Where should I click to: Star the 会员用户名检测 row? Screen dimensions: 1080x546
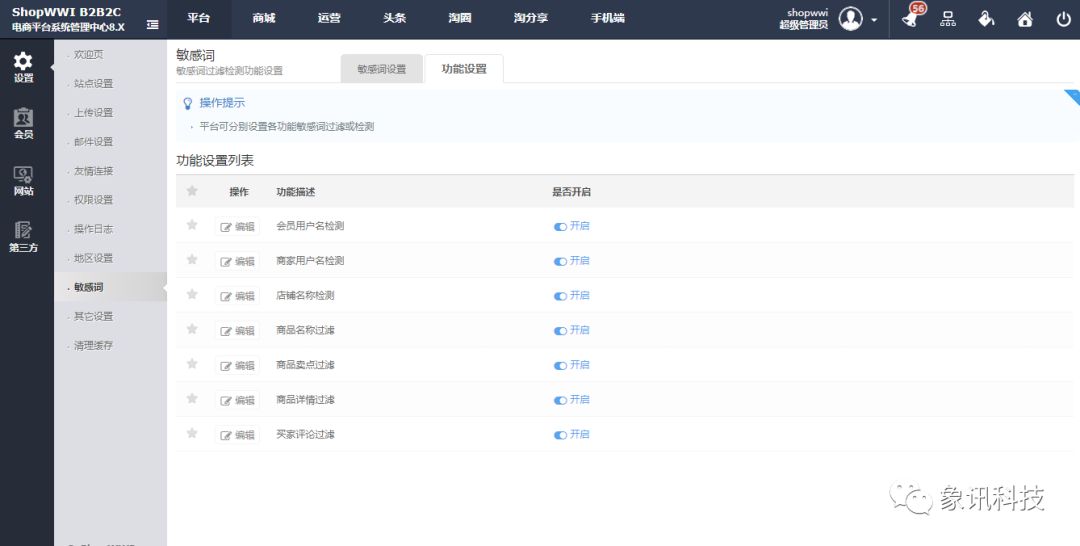click(x=192, y=224)
